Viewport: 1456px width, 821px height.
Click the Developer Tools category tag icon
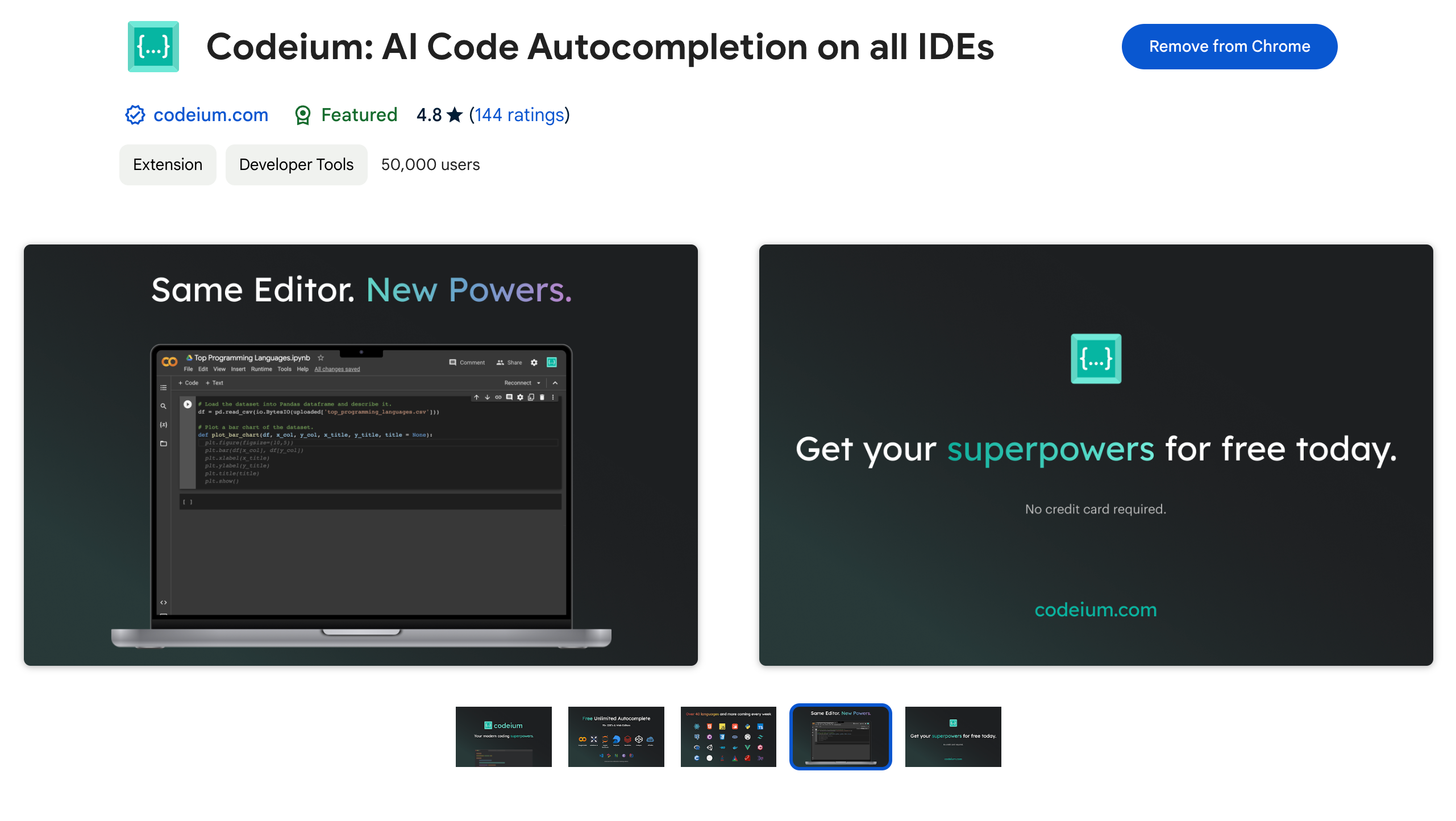296,164
